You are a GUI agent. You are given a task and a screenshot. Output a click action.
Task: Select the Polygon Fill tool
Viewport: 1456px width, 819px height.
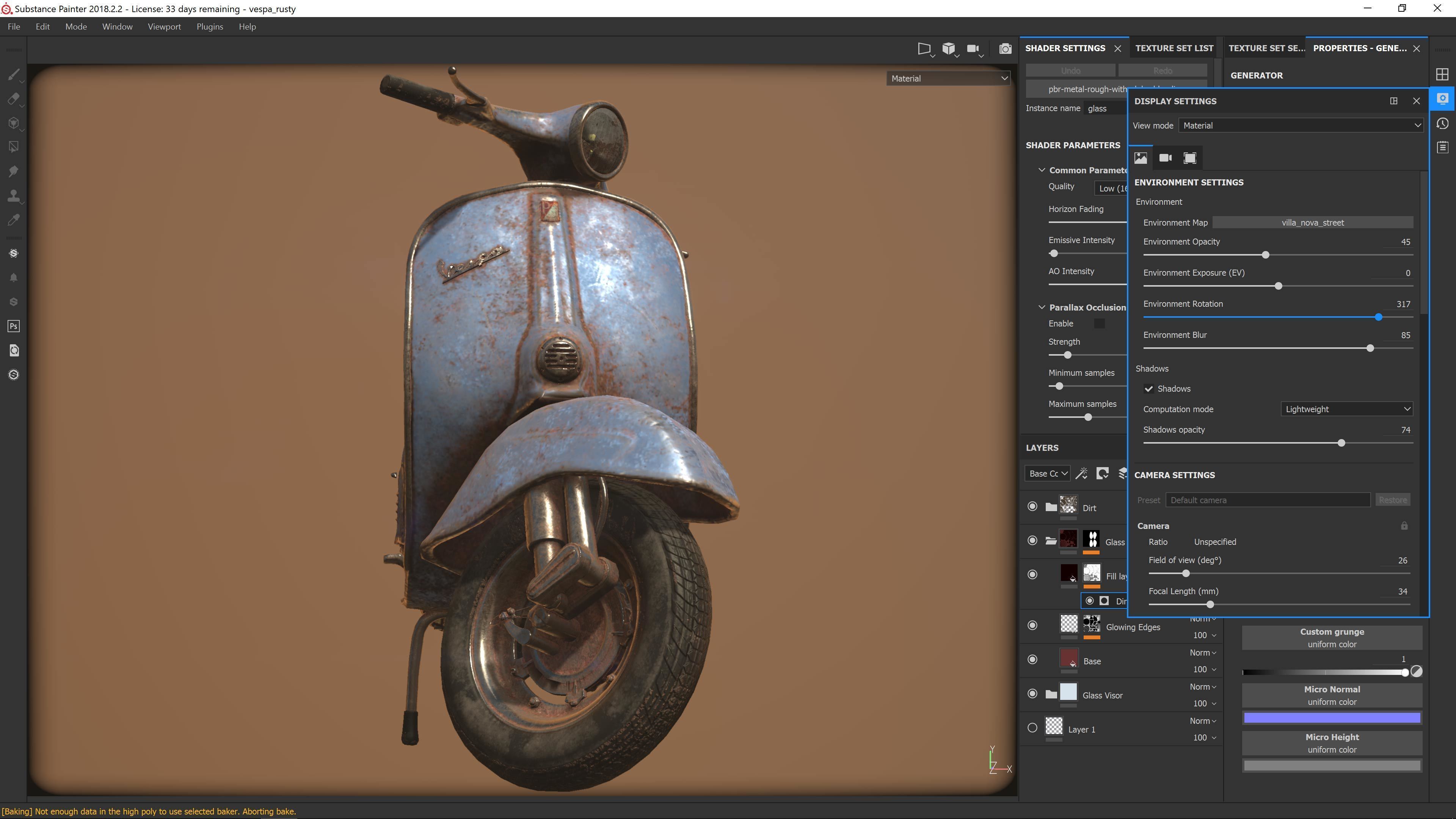14,147
